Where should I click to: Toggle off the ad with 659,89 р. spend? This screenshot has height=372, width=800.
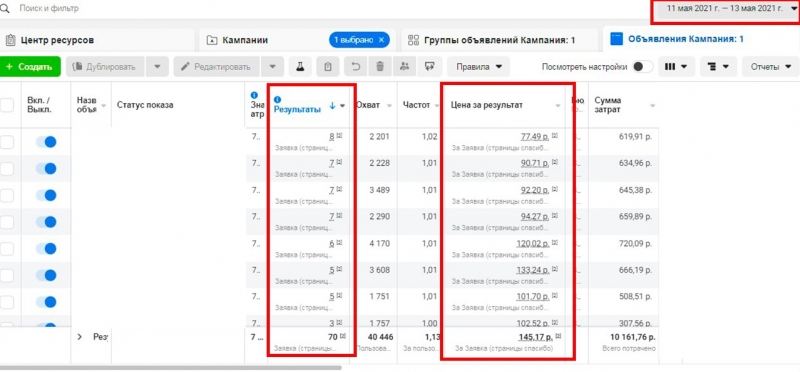(46, 222)
